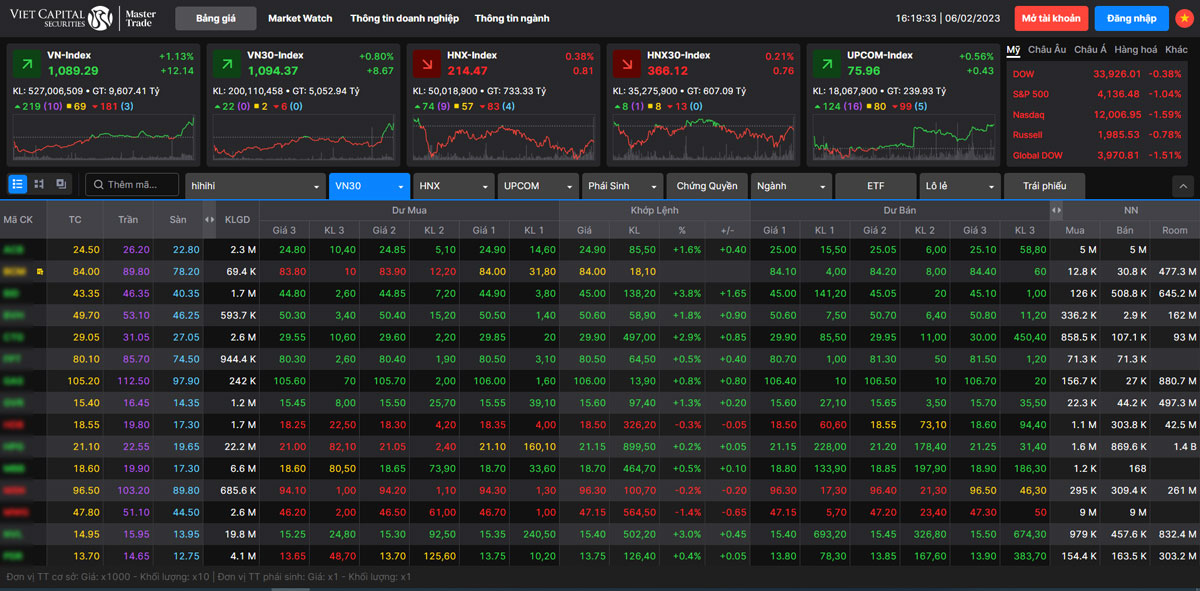Click the stacked windows layout icon
The width and height of the screenshot is (1200, 591).
[61, 184]
